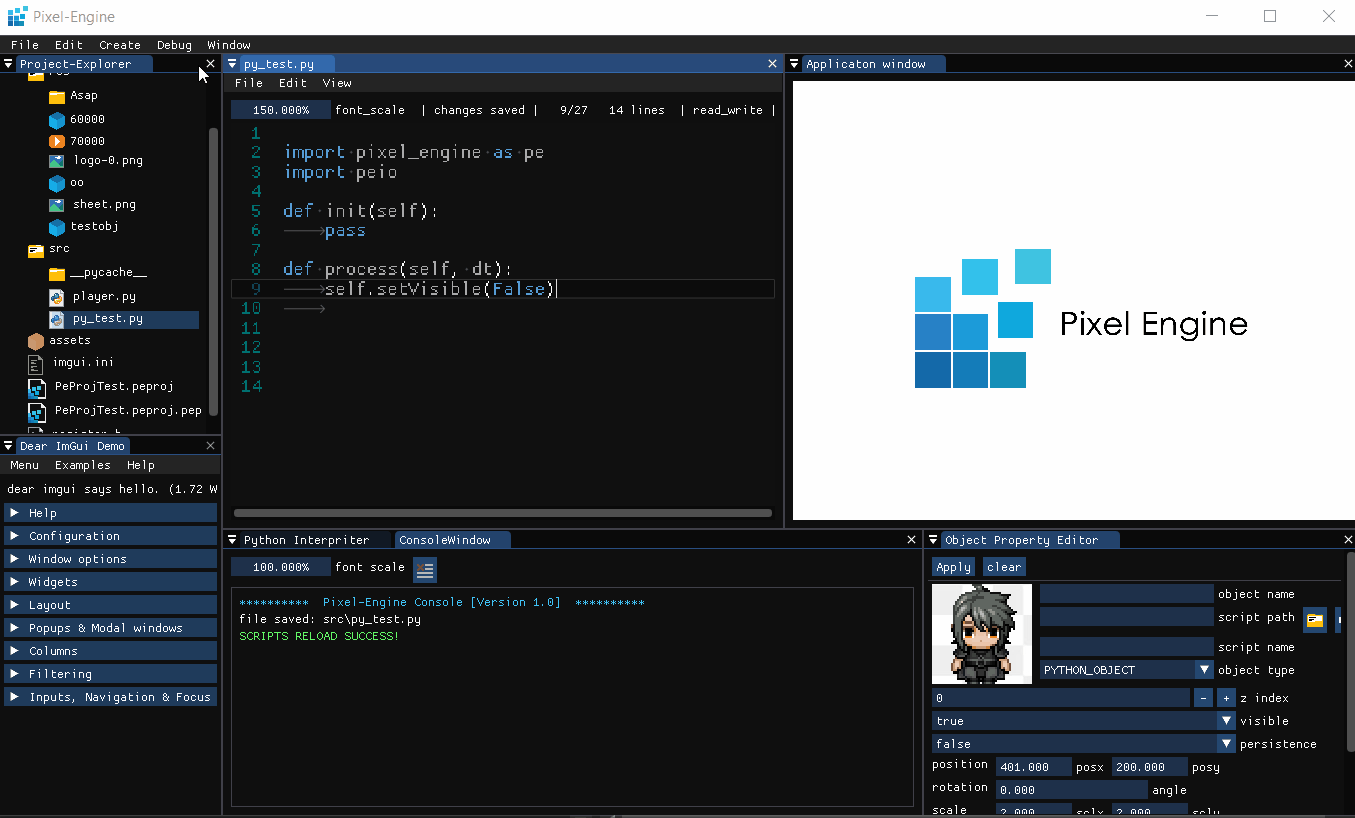Screen dimensions: 1355x818
Task: Open the persistence false dropdown
Action: [1084, 744]
